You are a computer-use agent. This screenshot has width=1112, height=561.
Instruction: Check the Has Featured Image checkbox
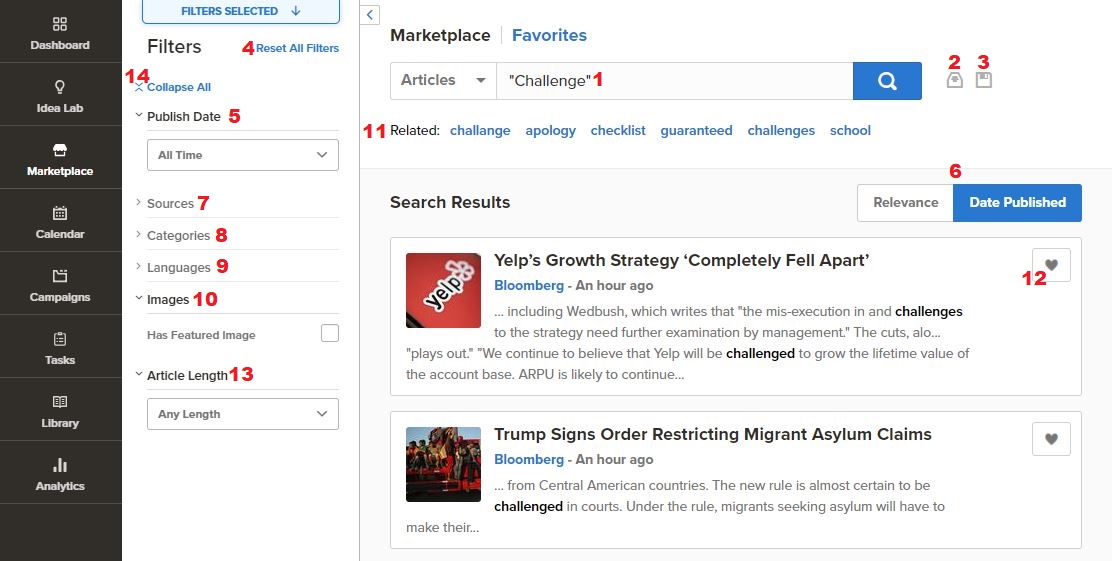click(330, 333)
